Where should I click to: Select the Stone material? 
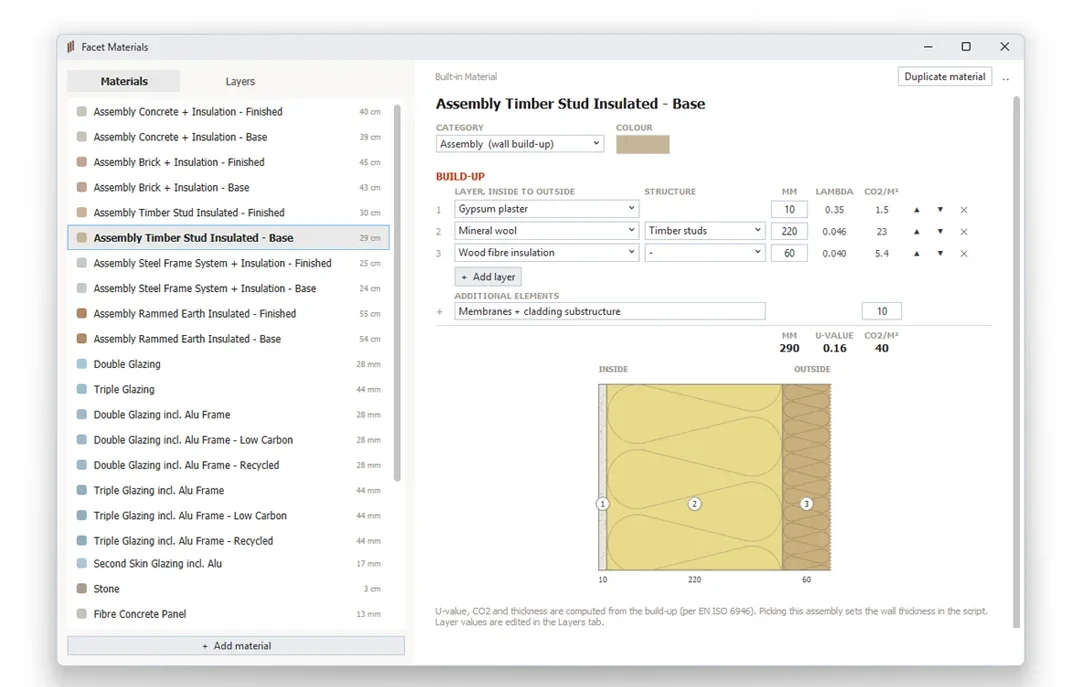pos(229,589)
